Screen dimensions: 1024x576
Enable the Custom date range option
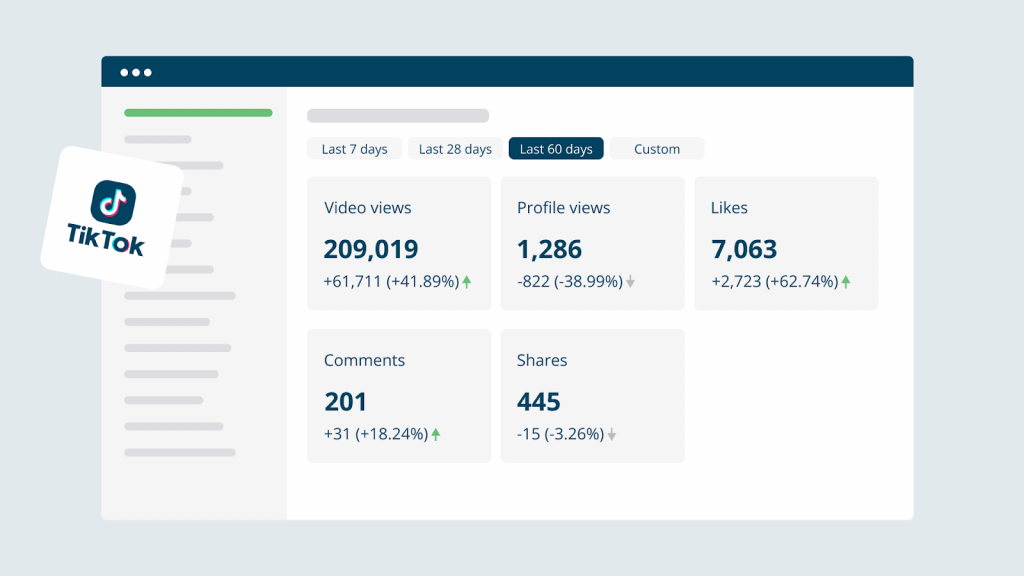[656, 148]
